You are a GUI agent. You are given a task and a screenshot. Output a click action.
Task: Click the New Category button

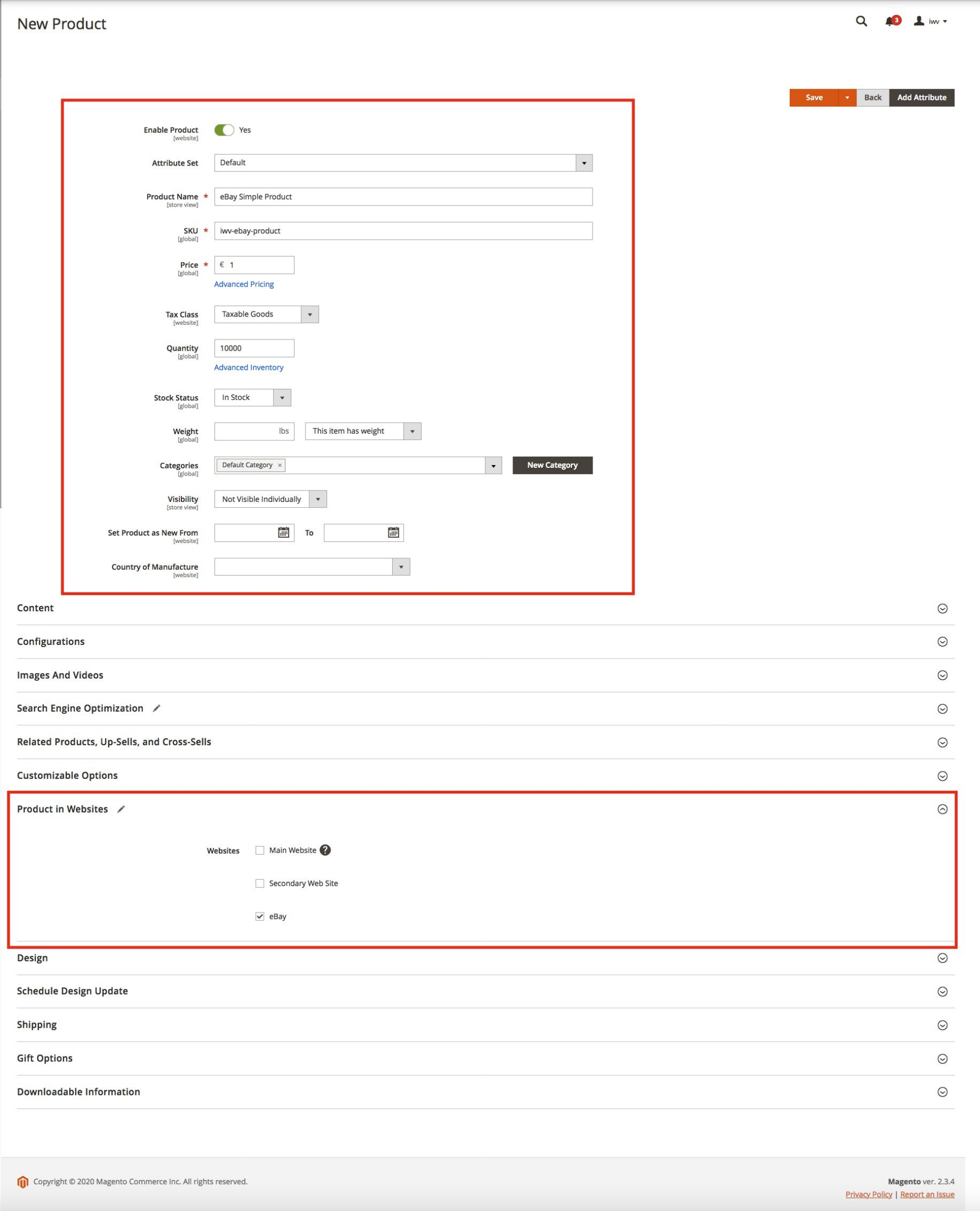[552, 466]
